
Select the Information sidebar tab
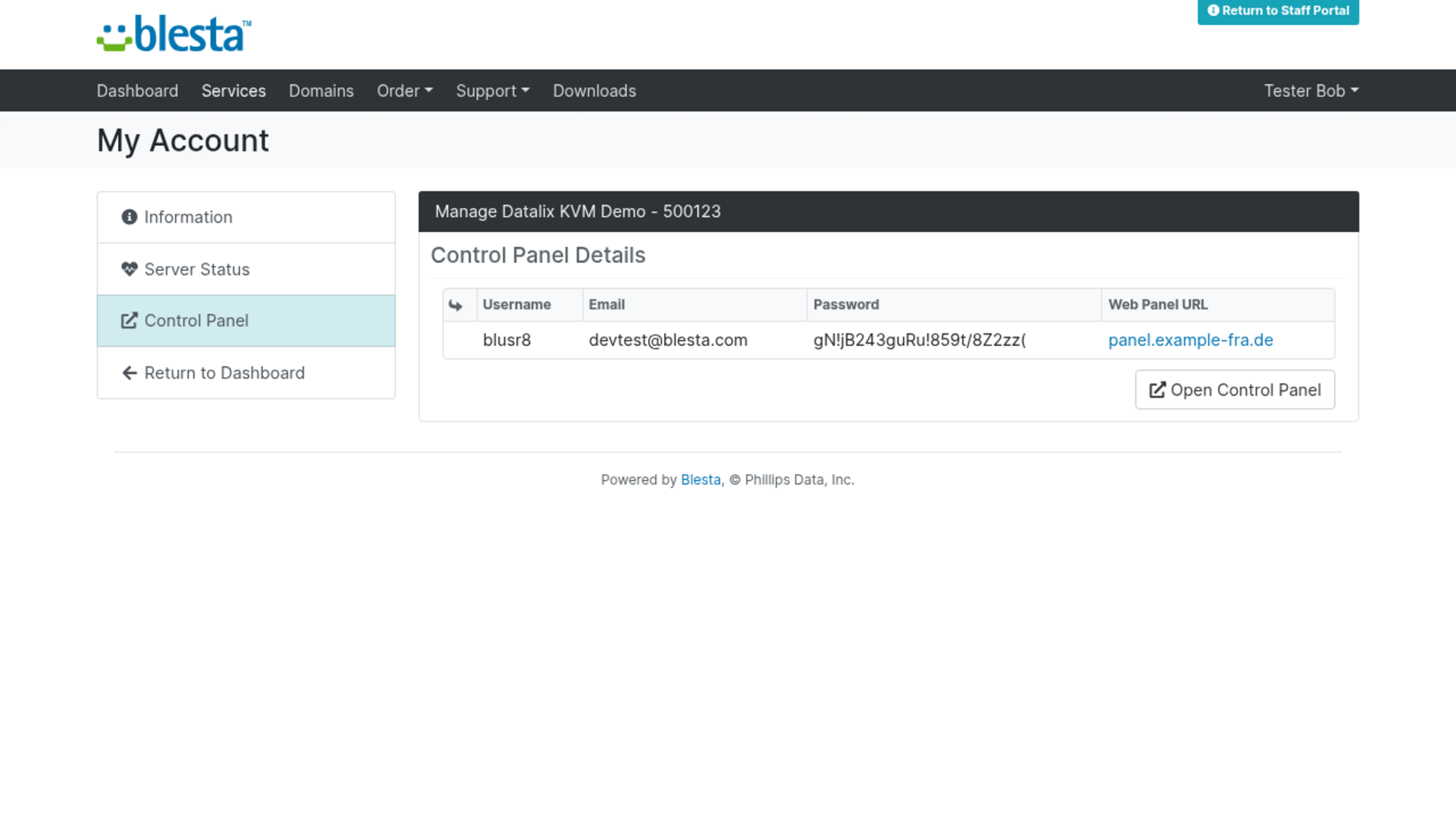point(246,218)
